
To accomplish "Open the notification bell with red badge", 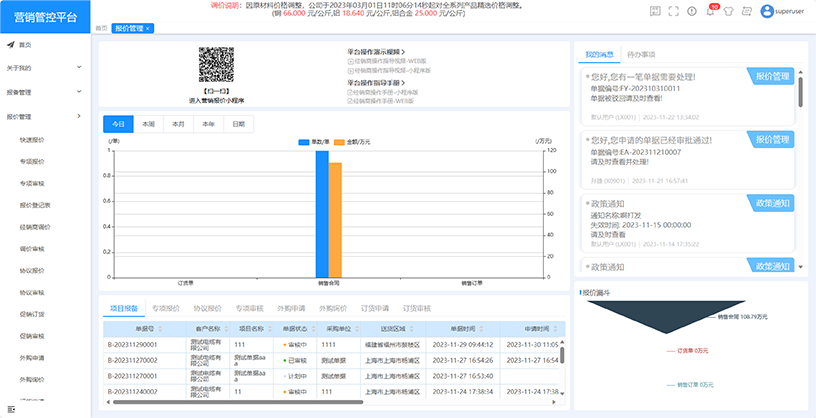I will 710,11.
